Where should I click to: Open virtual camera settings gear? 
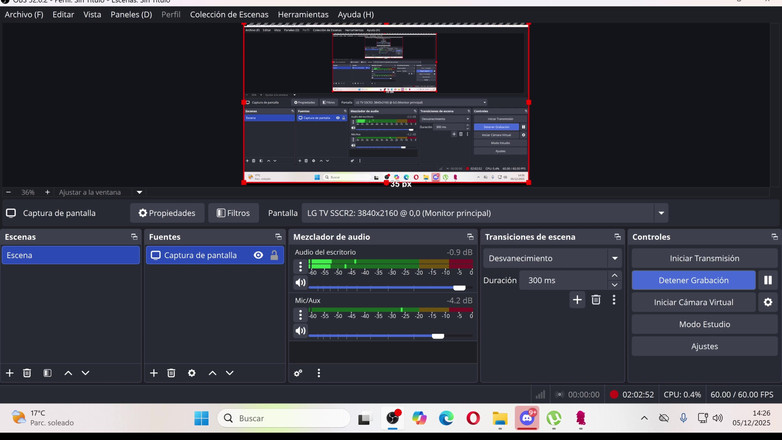tap(768, 302)
